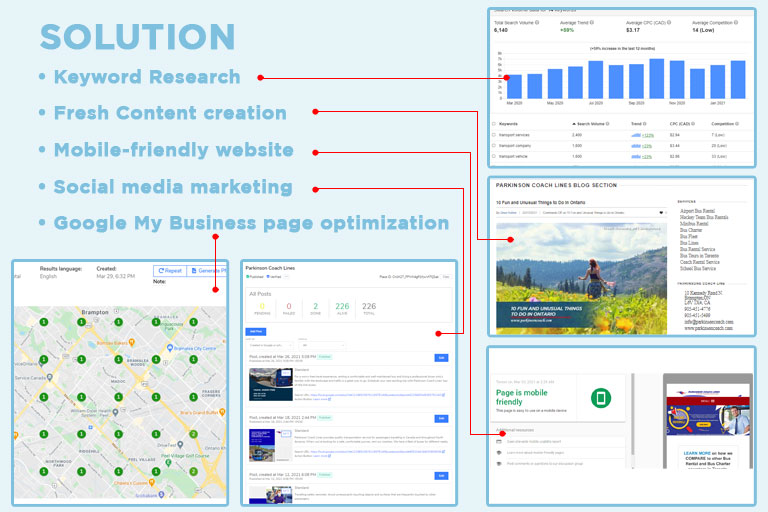Click the Generate PDF button beside Repeat
Image resolution: width=768 pixels, height=512 pixels.
click(x=207, y=270)
